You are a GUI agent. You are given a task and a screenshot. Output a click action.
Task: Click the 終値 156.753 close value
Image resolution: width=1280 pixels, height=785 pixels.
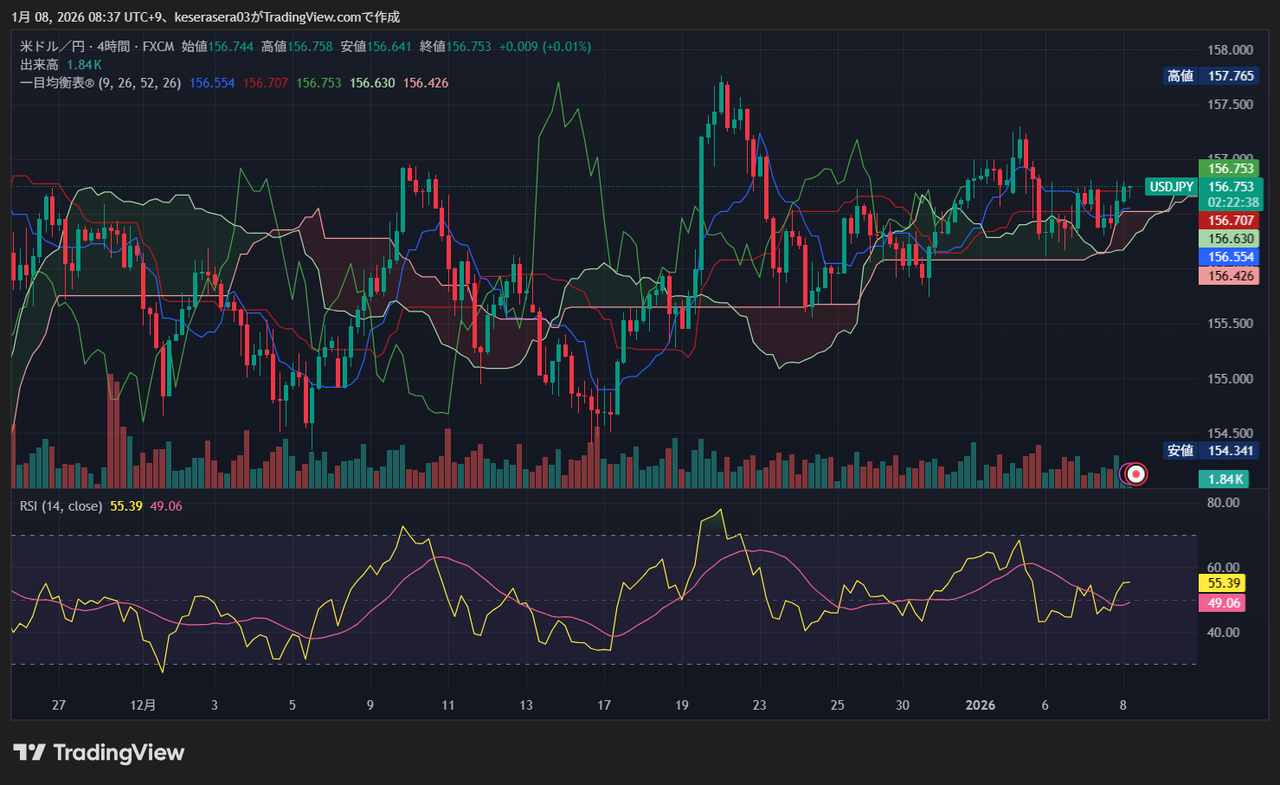[x=455, y=46]
